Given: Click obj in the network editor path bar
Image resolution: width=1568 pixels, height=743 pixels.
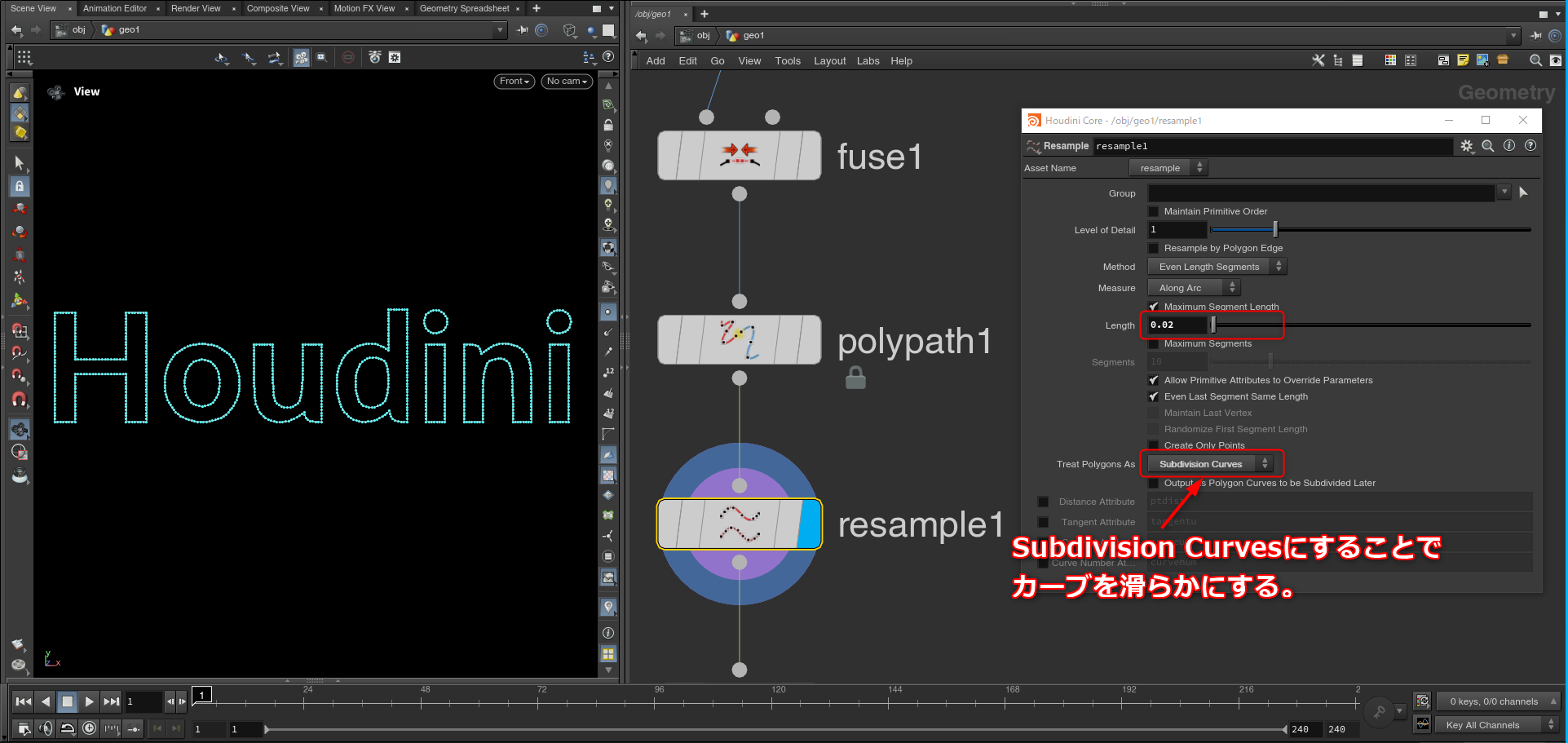Looking at the screenshot, I should [x=703, y=36].
